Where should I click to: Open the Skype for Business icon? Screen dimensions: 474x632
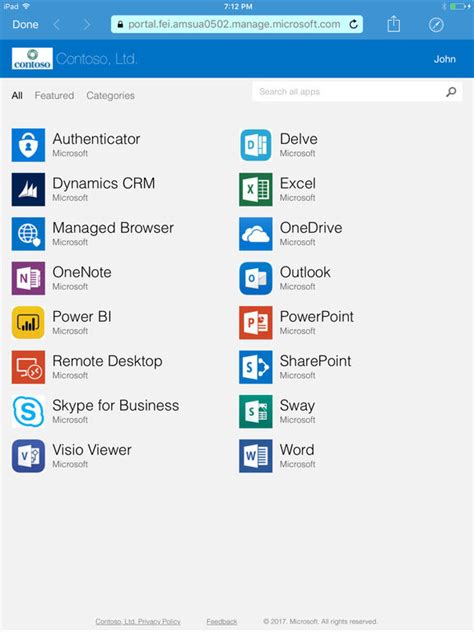(28, 411)
